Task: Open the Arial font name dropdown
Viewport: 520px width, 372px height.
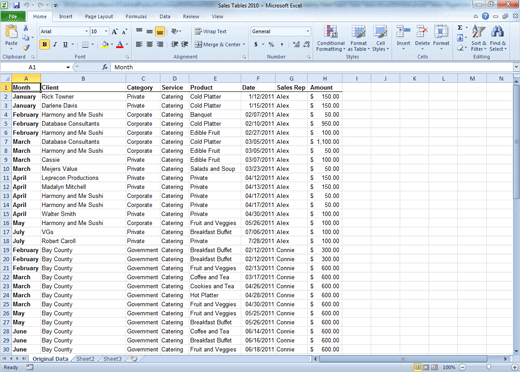Action: pos(86,31)
